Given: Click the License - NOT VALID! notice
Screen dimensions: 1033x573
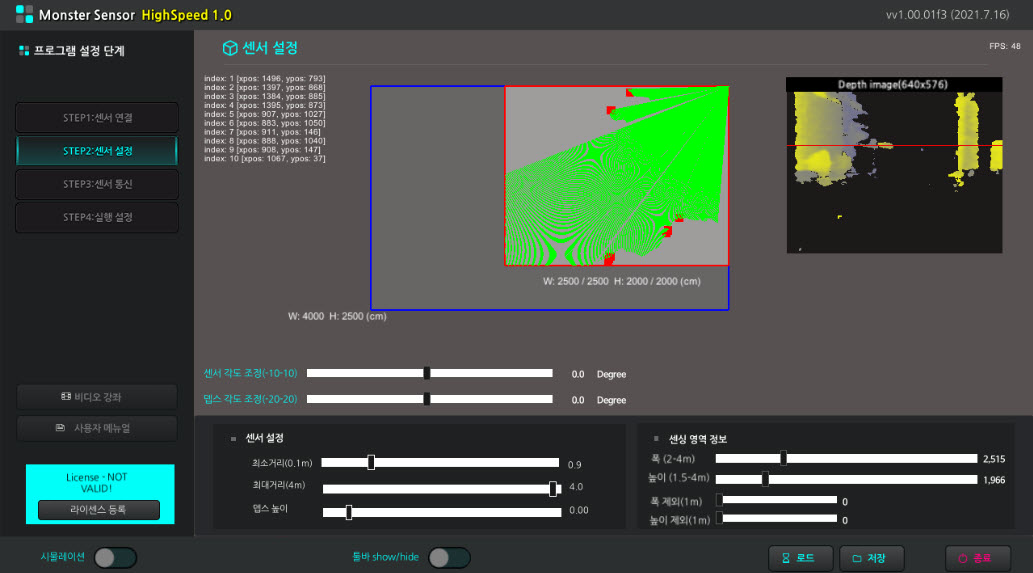Looking at the screenshot, I should point(97,483).
